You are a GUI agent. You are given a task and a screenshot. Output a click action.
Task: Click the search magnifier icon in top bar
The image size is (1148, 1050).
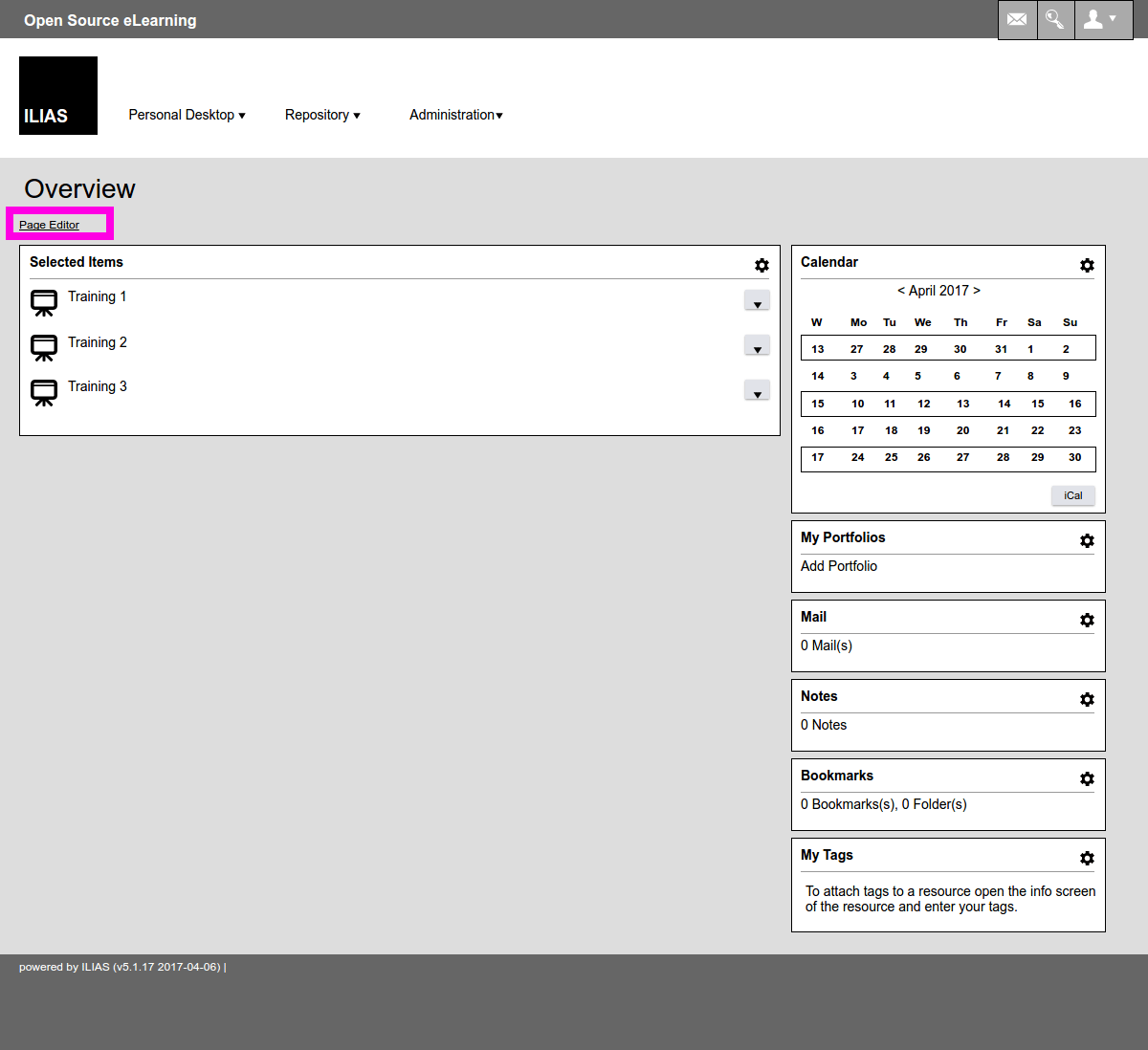1055,19
